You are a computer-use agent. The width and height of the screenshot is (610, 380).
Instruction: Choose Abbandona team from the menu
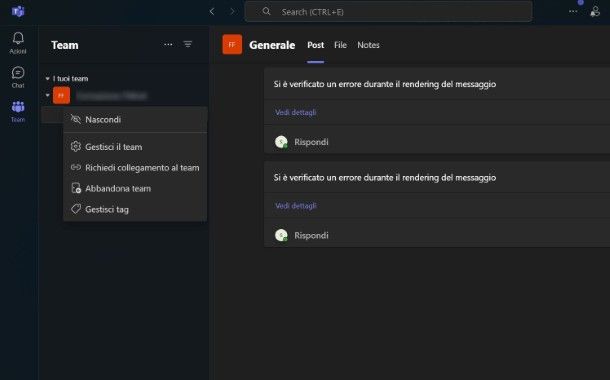click(135, 189)
